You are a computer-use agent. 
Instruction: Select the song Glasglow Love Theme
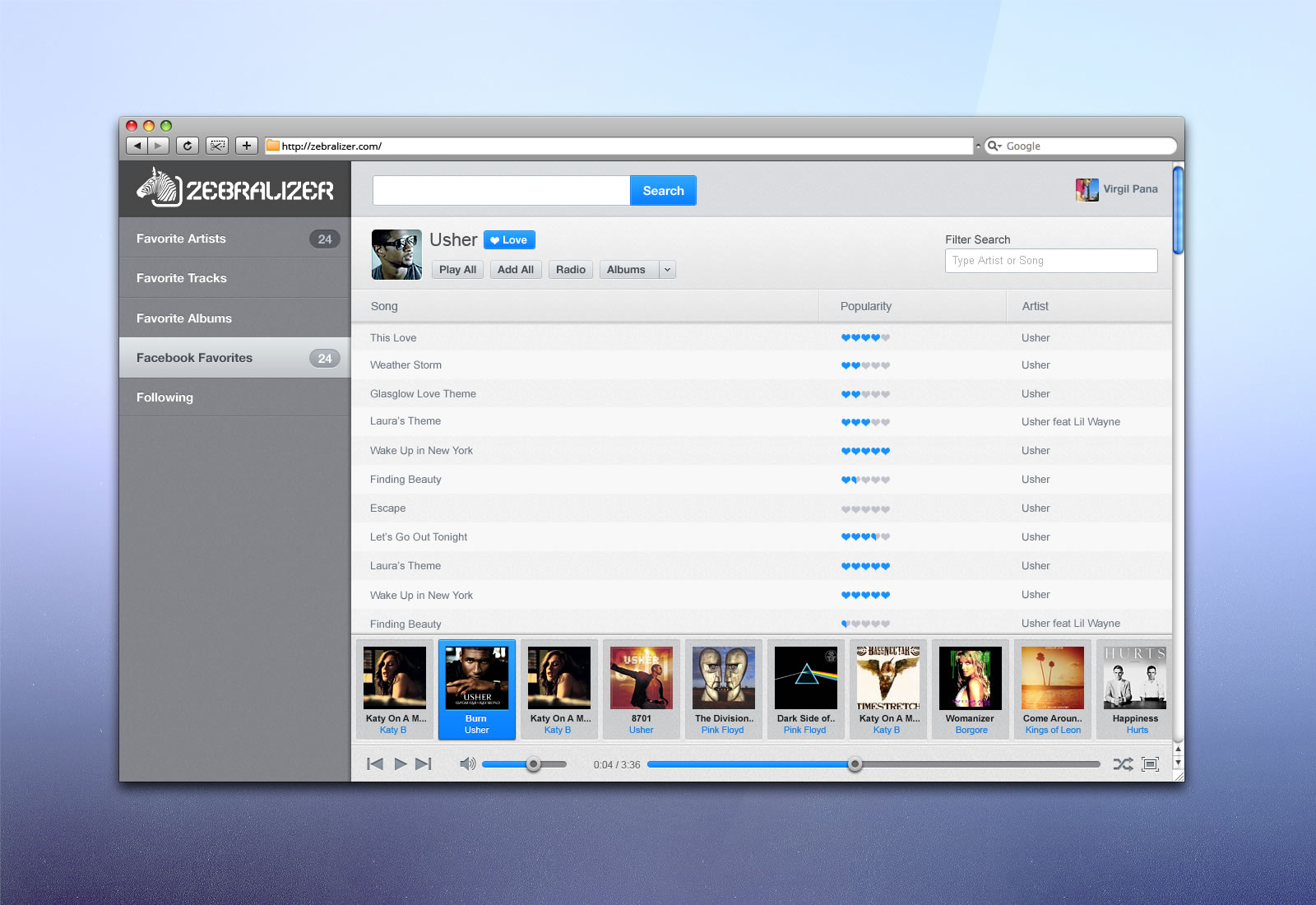click(x=423, y=394)
